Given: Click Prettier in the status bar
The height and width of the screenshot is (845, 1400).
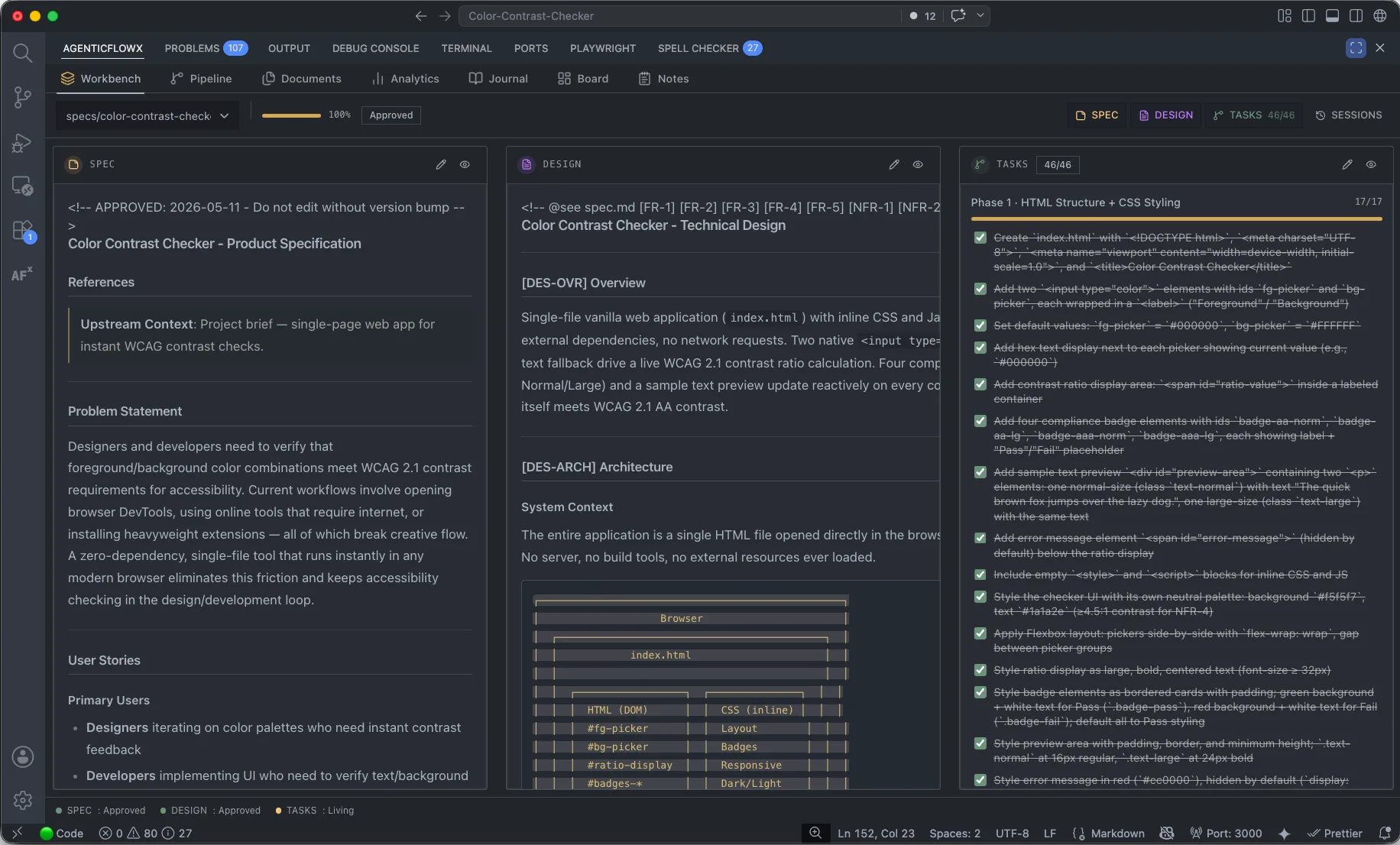Looking at the screenshot, I should [x=1334, y=834].
